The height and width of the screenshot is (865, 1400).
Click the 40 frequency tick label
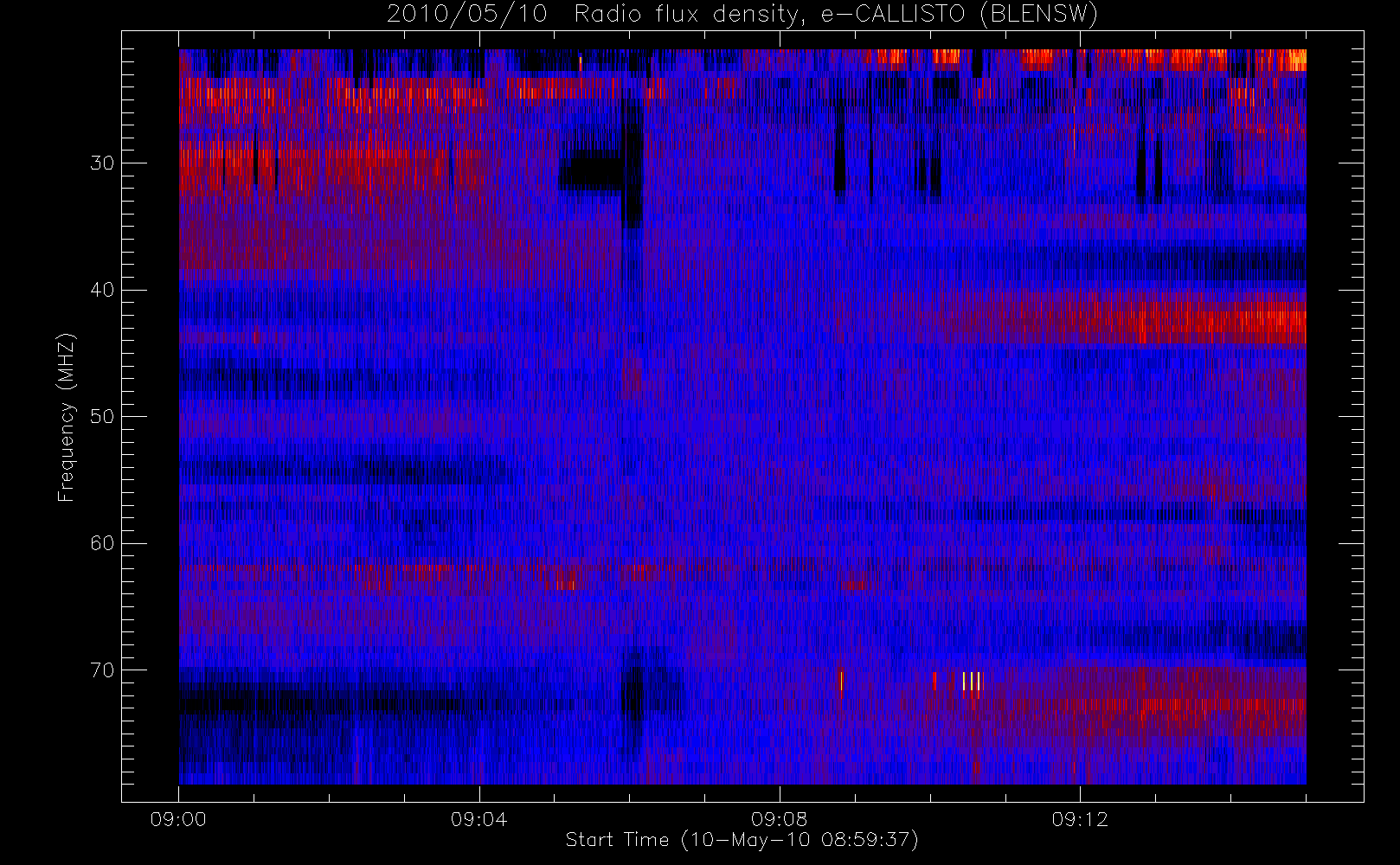[x=102, y=290]
